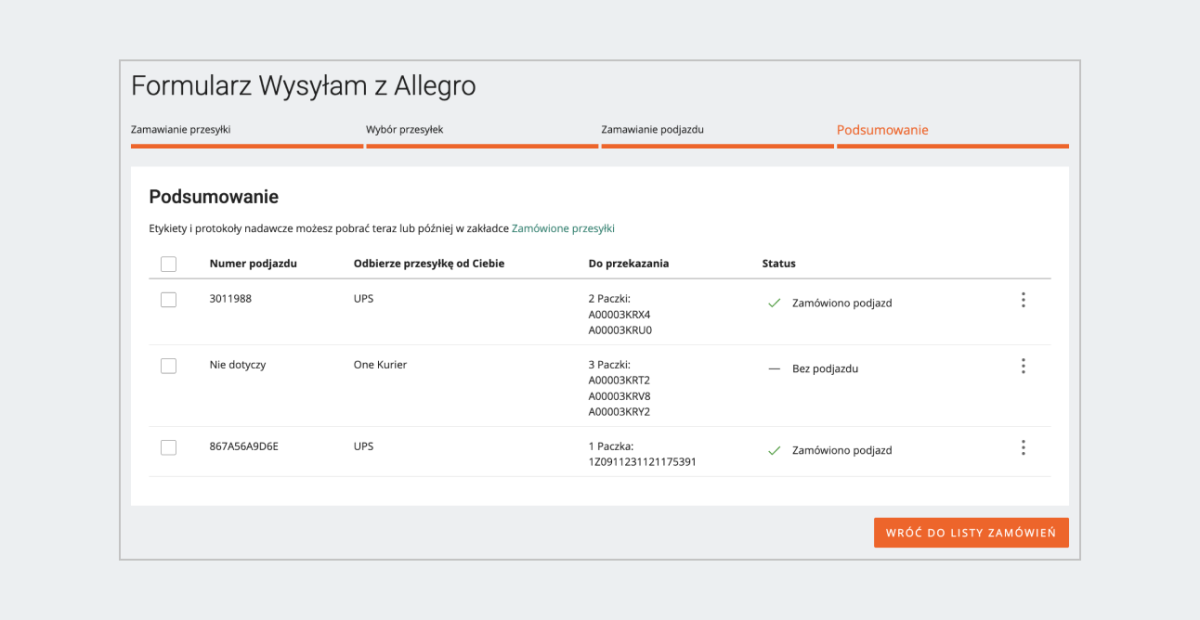
Task: Click the dash status icon beside Bez podjazdu
Action: click(774, 369)
